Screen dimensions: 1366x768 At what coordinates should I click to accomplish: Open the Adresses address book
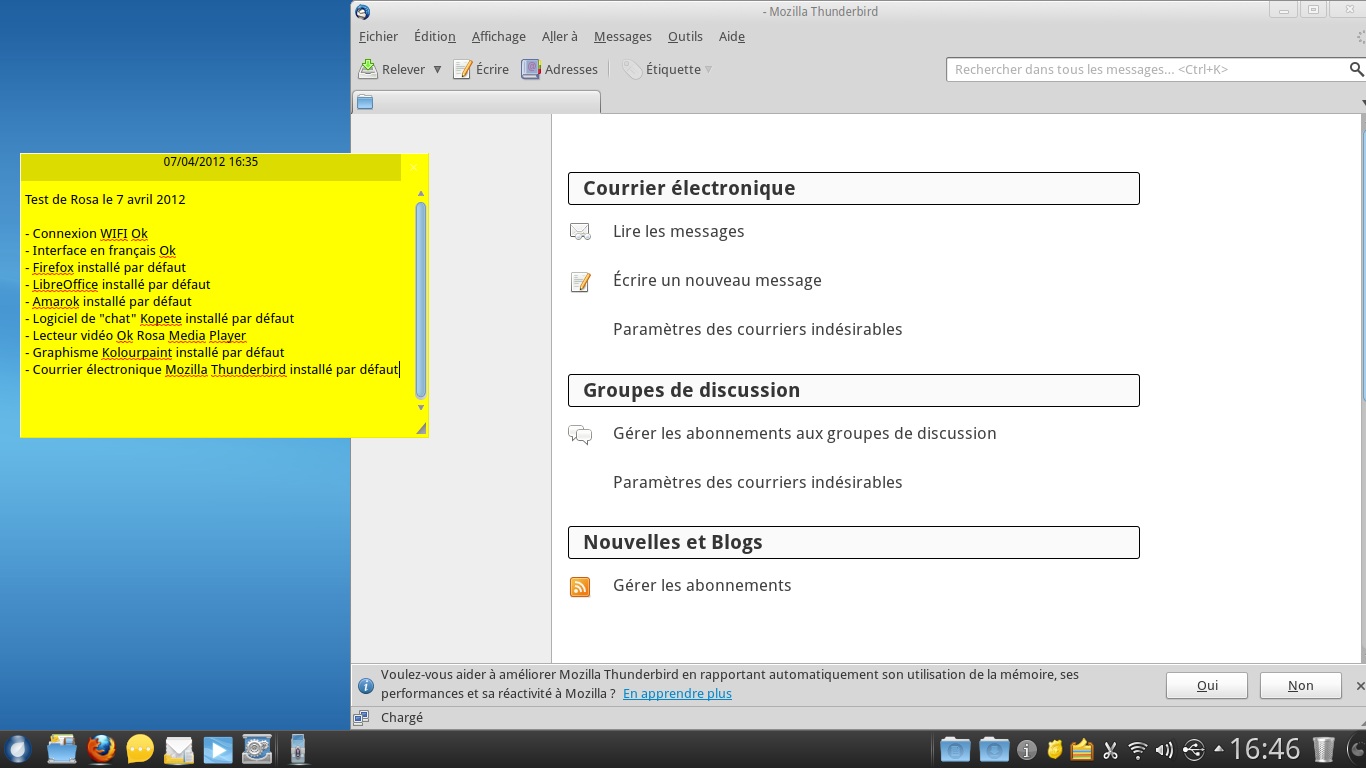[x=559, y=69]
